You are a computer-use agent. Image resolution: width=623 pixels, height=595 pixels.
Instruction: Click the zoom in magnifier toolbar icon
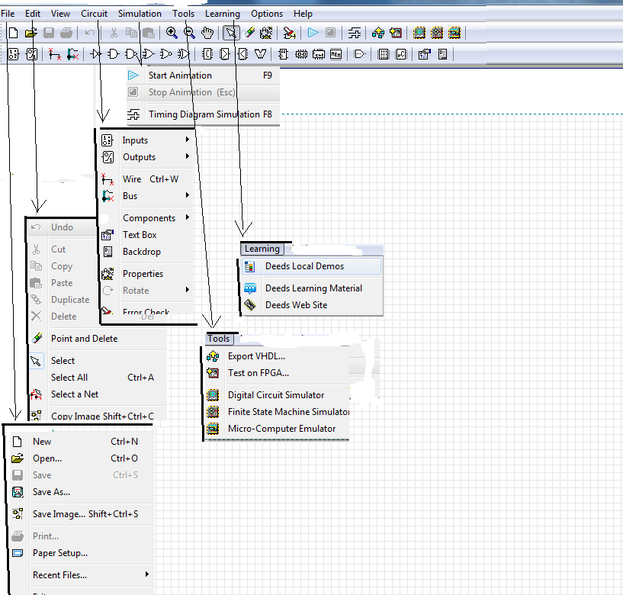point(172,33)
